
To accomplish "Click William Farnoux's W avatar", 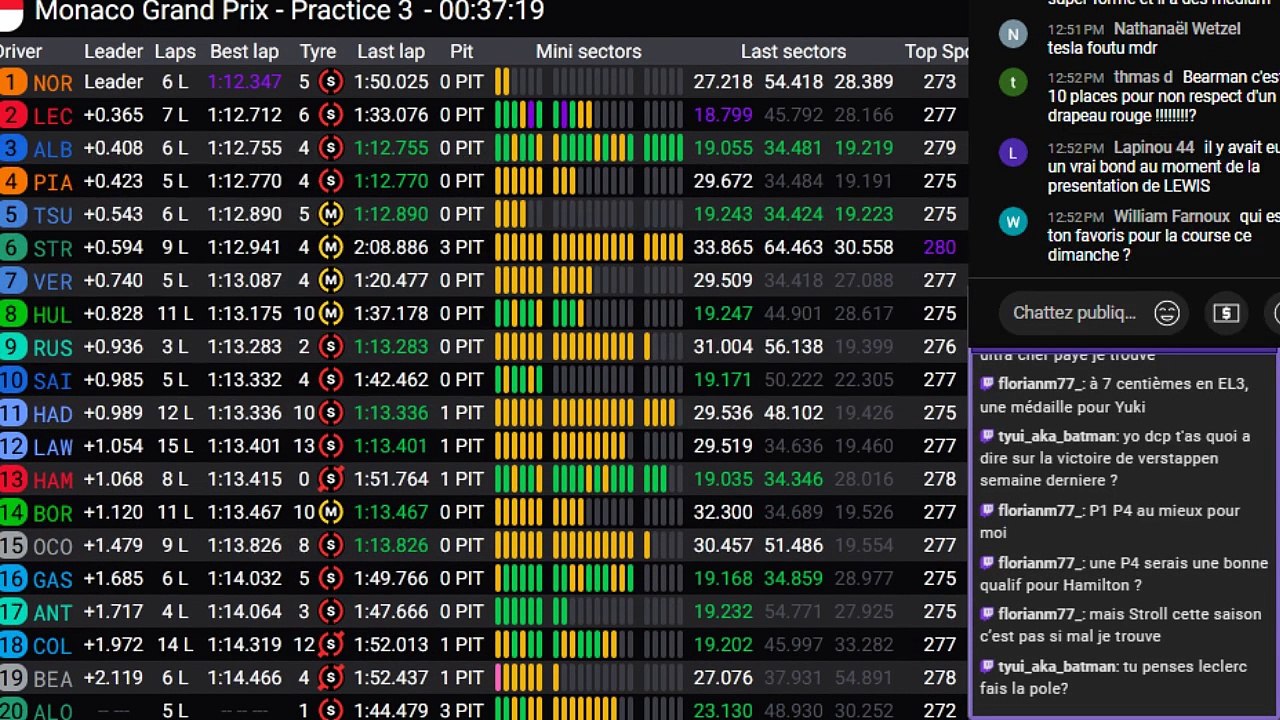I will click(1013, 221).
